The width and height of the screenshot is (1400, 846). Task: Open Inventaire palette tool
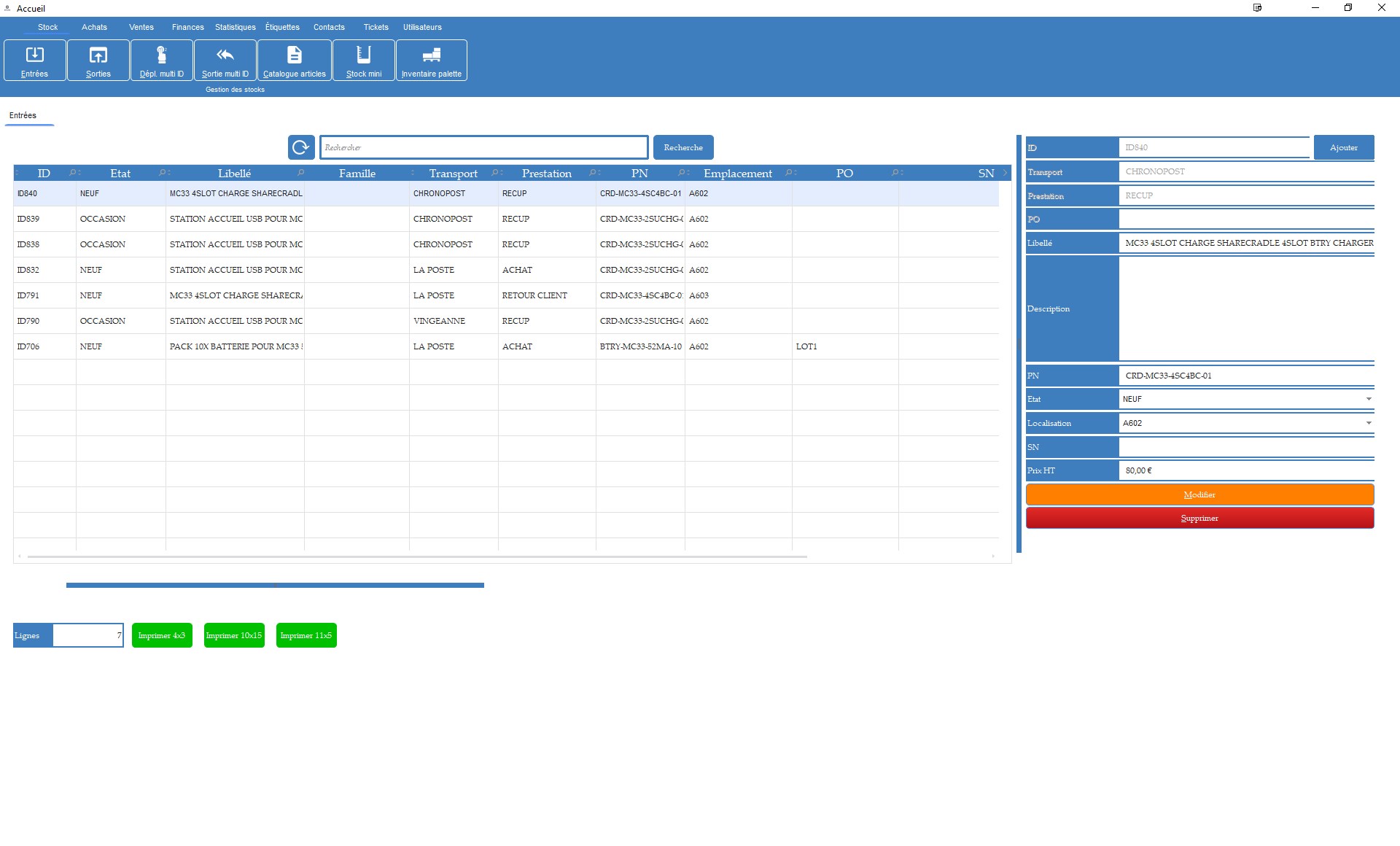click(x=432, y=61)
